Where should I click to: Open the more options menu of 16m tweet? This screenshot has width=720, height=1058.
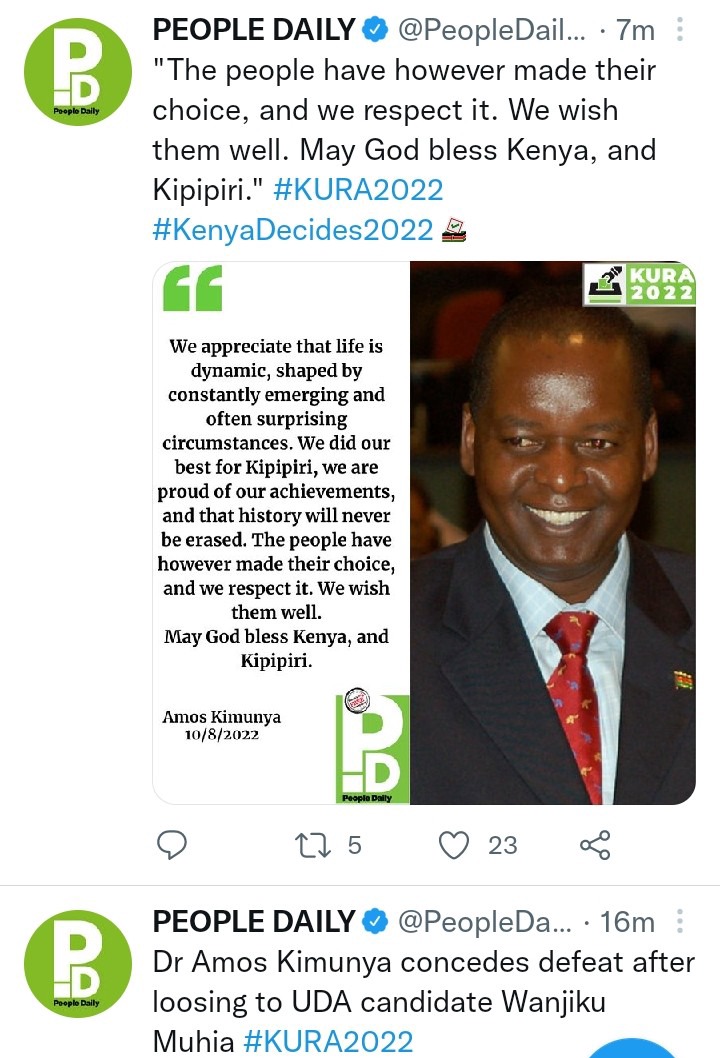coord(680,921)
